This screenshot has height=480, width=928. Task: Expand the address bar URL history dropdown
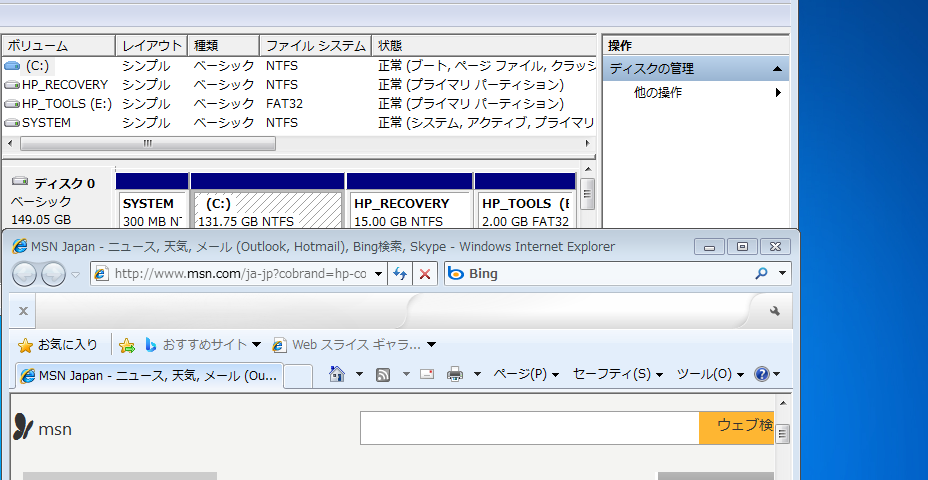pyautogui.click(x=379, y=274)
